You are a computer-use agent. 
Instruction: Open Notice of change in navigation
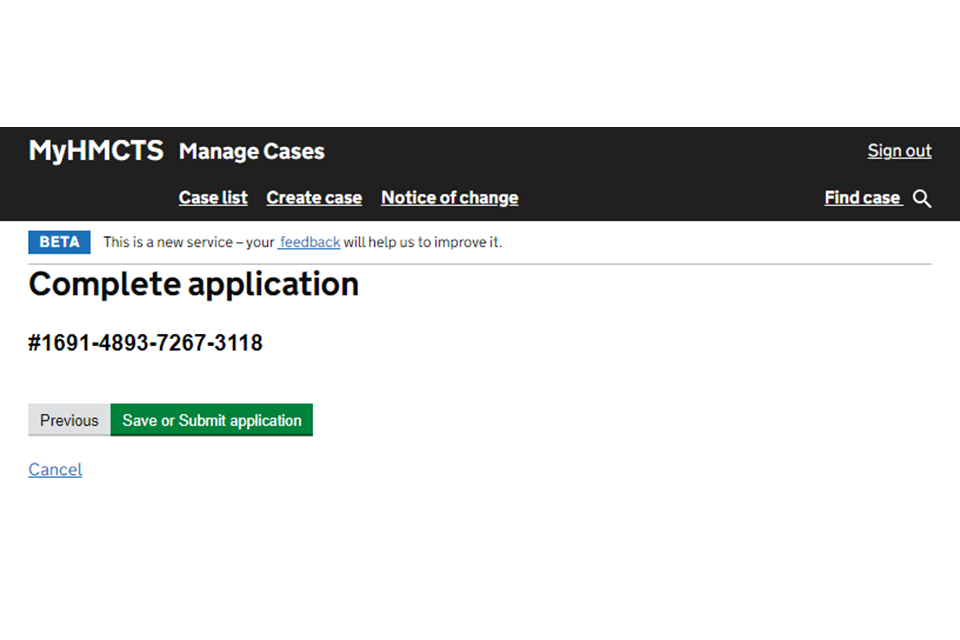tap(449, 198)
